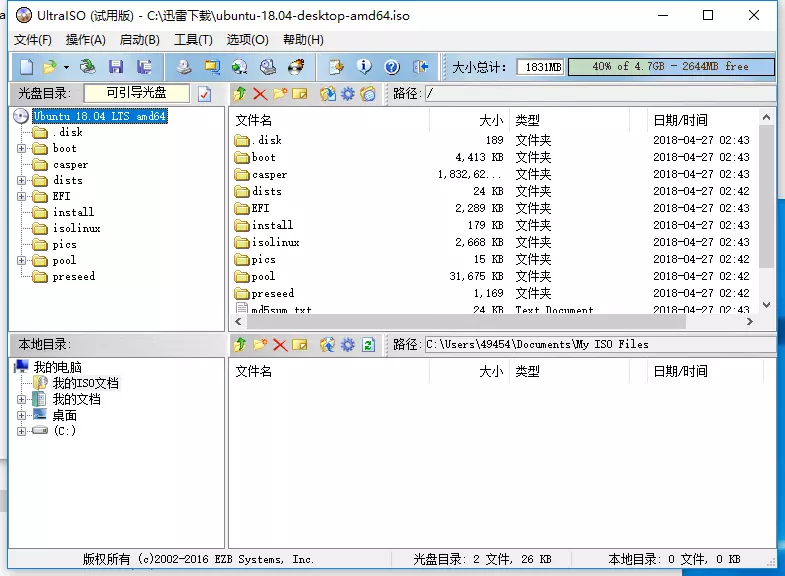Click the blue Help question mark icon
The height and width of the screenshot is (576, 785).
point(392,67)
